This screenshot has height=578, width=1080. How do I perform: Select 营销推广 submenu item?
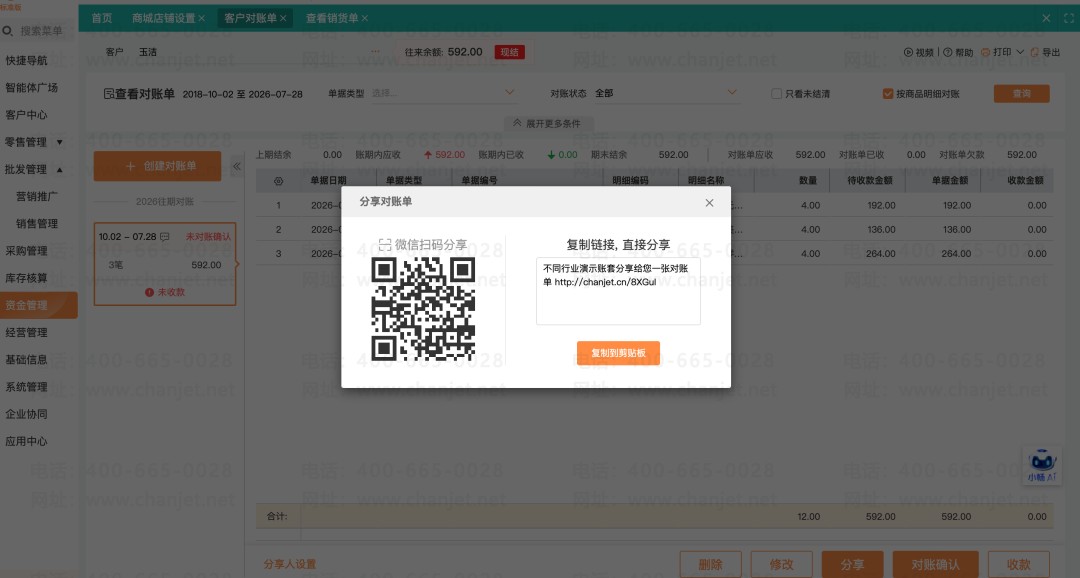click(37, 196)
